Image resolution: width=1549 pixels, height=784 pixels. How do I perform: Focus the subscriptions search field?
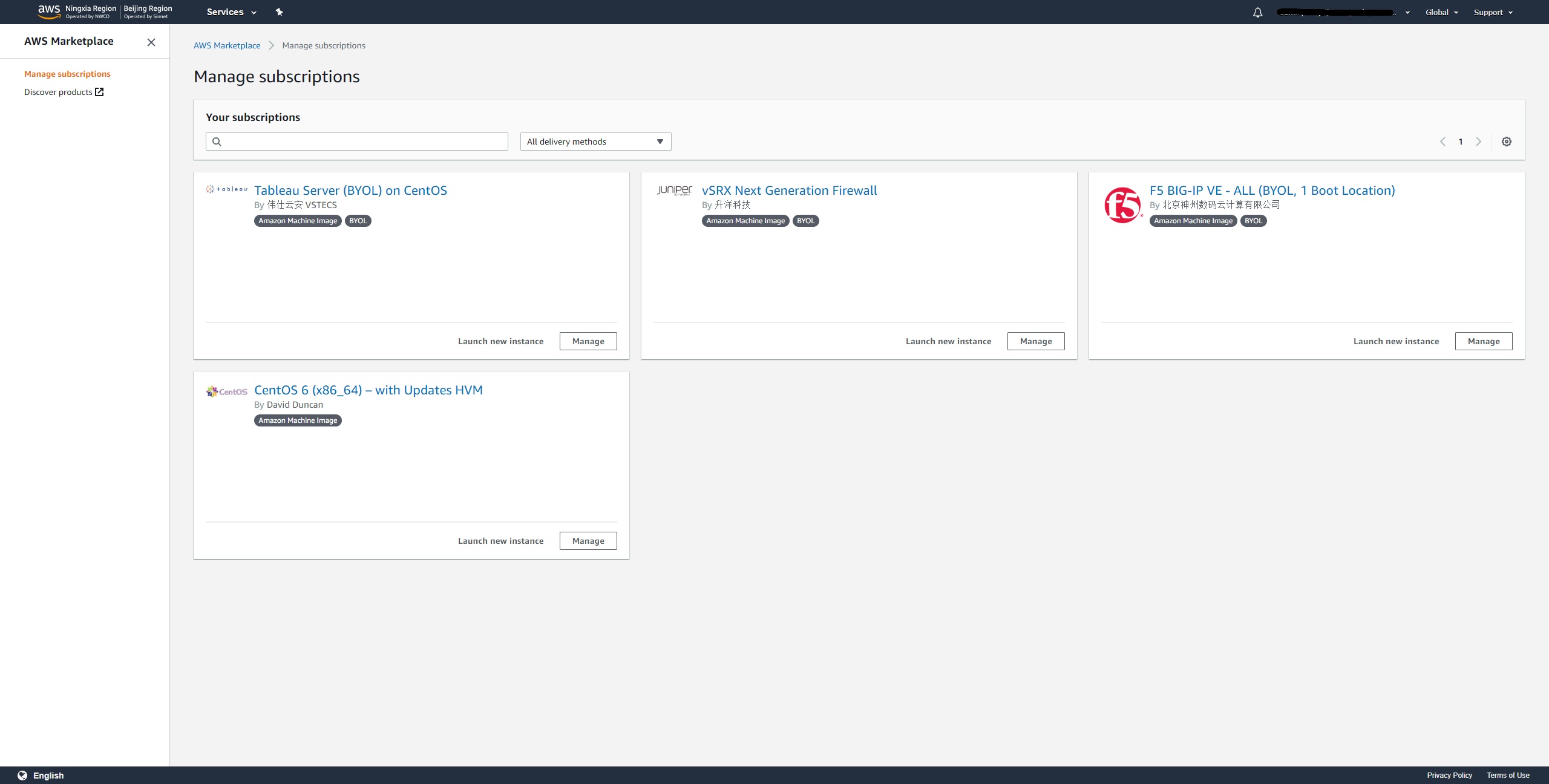(x=357, y=142)
